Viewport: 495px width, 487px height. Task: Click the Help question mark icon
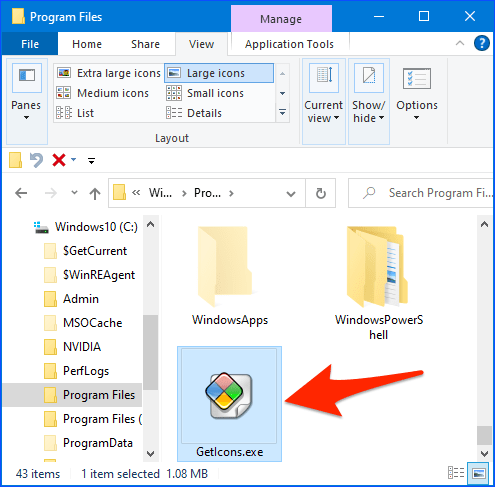pyautogui.click(x=482, y=43)
